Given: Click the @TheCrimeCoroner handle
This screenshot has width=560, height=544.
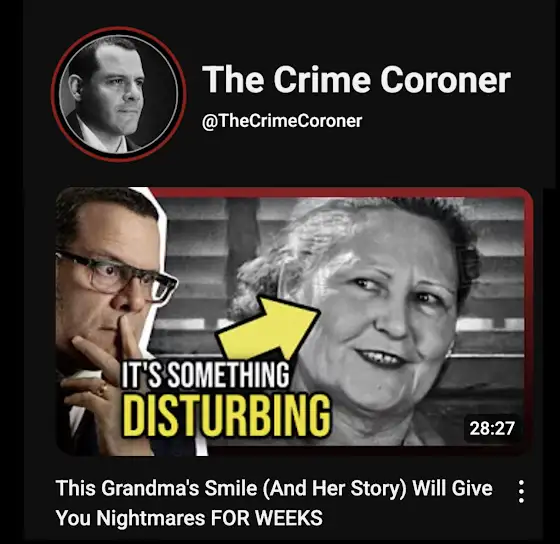Looking at the screenshot, I should [282, 121].
